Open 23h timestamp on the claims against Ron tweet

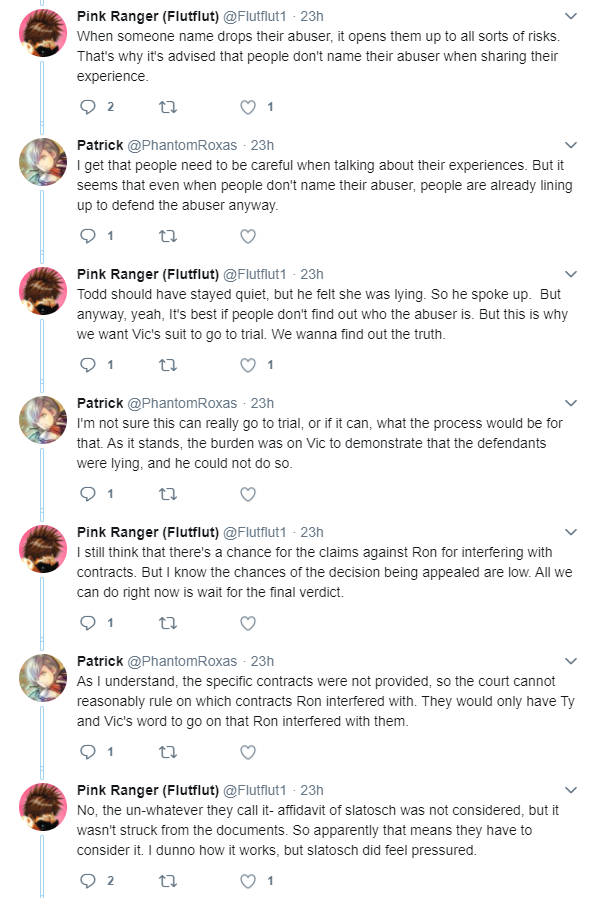[312, 532]
